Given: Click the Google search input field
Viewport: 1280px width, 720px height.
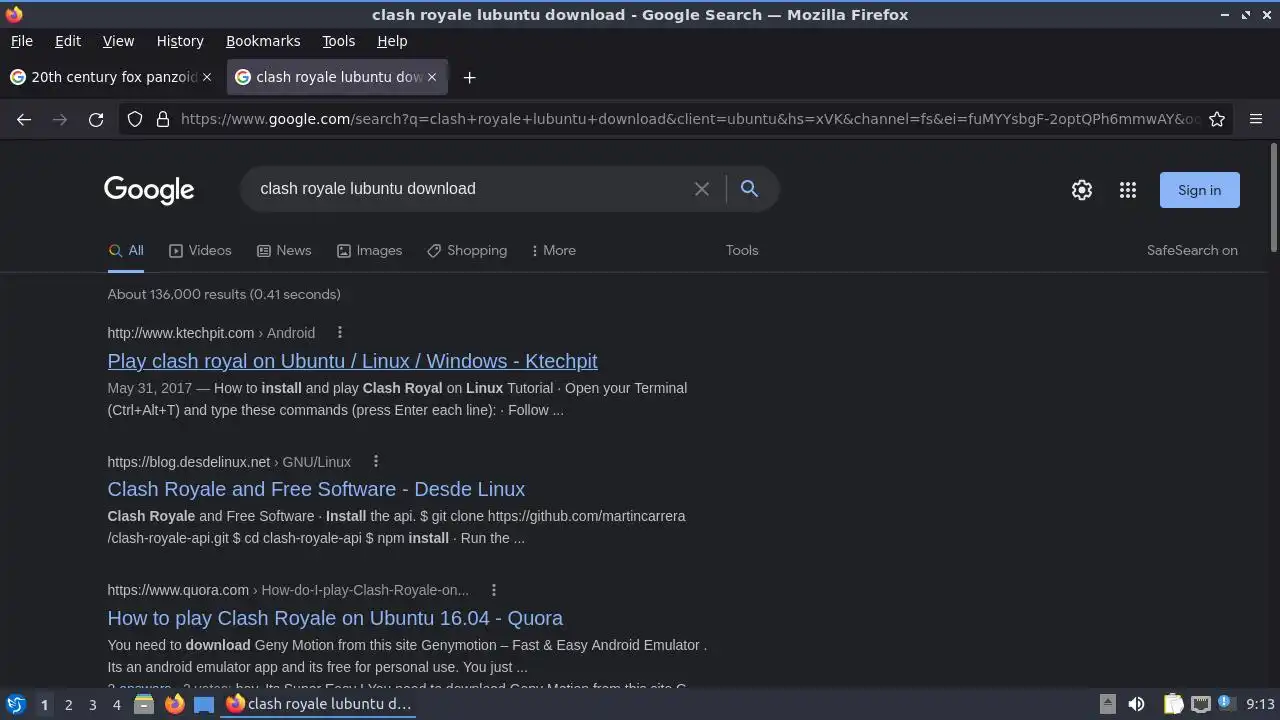Looking at the screenshot, I should point(470,189).
